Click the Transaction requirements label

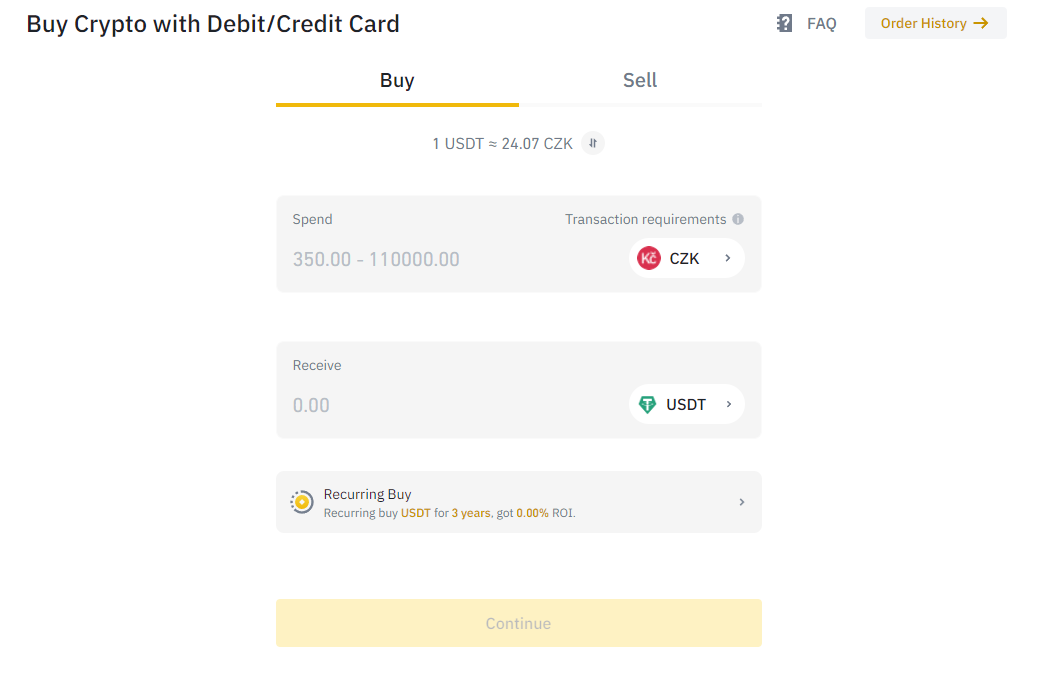(645, 219)
